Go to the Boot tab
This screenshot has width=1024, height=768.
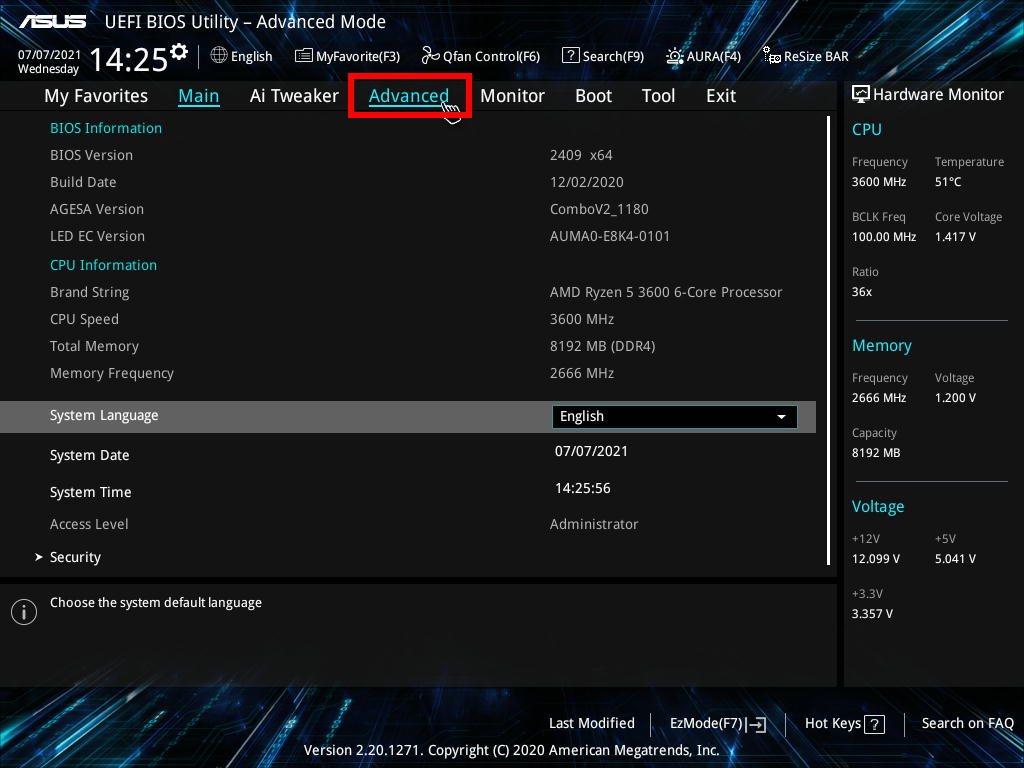pos(593,96)
